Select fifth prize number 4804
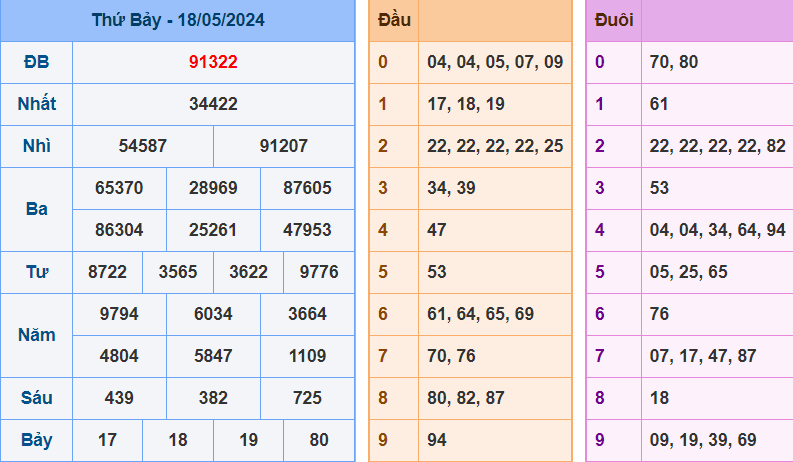The width and height of the screenshot is (793, 462). [x=119, y=356]
